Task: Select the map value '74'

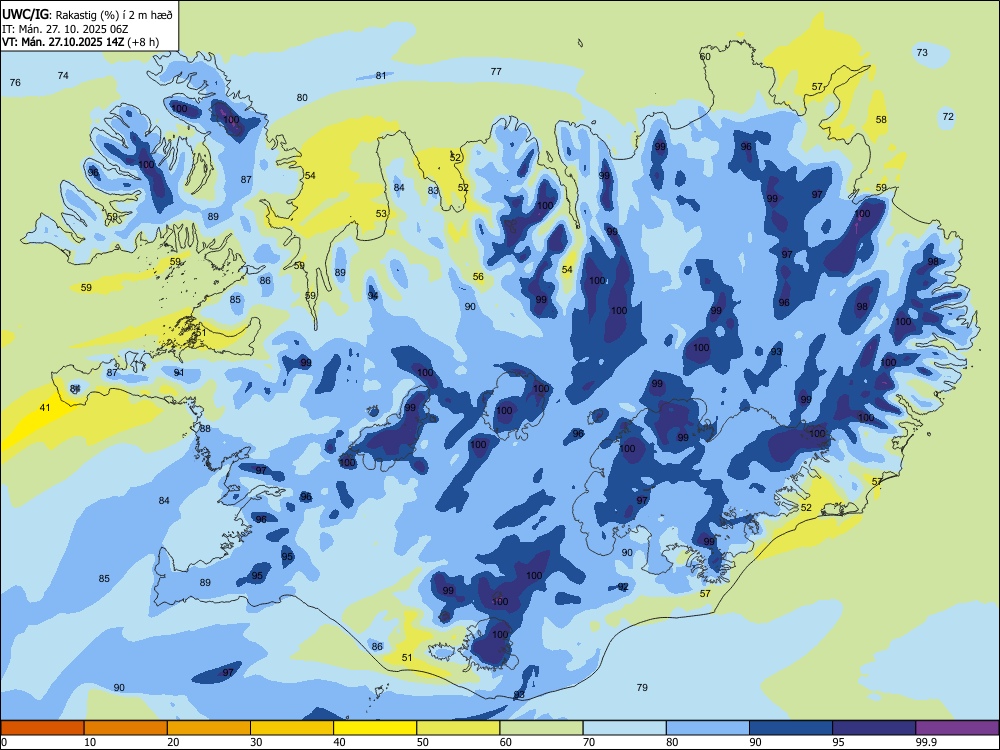Action: (63, 75)
